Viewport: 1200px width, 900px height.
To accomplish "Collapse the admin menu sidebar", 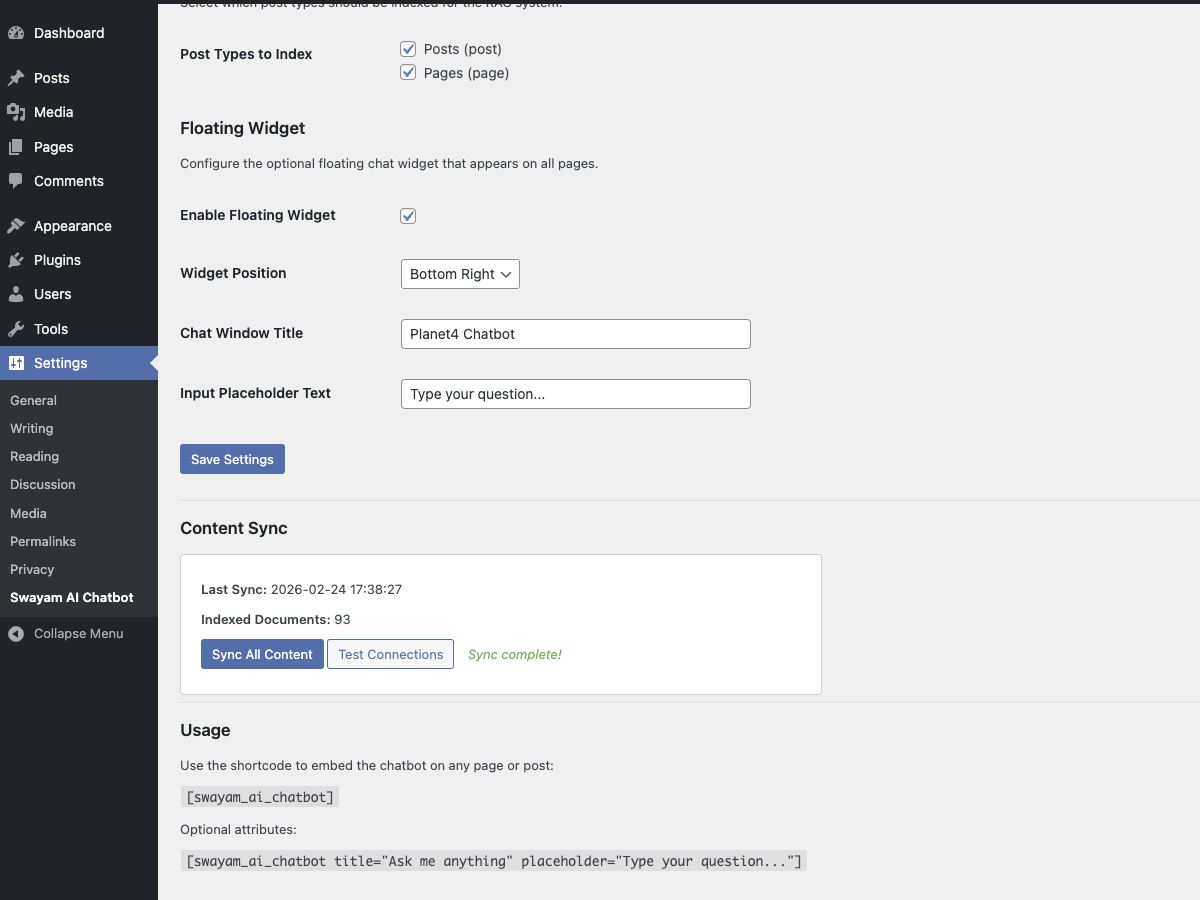I will [x=65, y=633].
